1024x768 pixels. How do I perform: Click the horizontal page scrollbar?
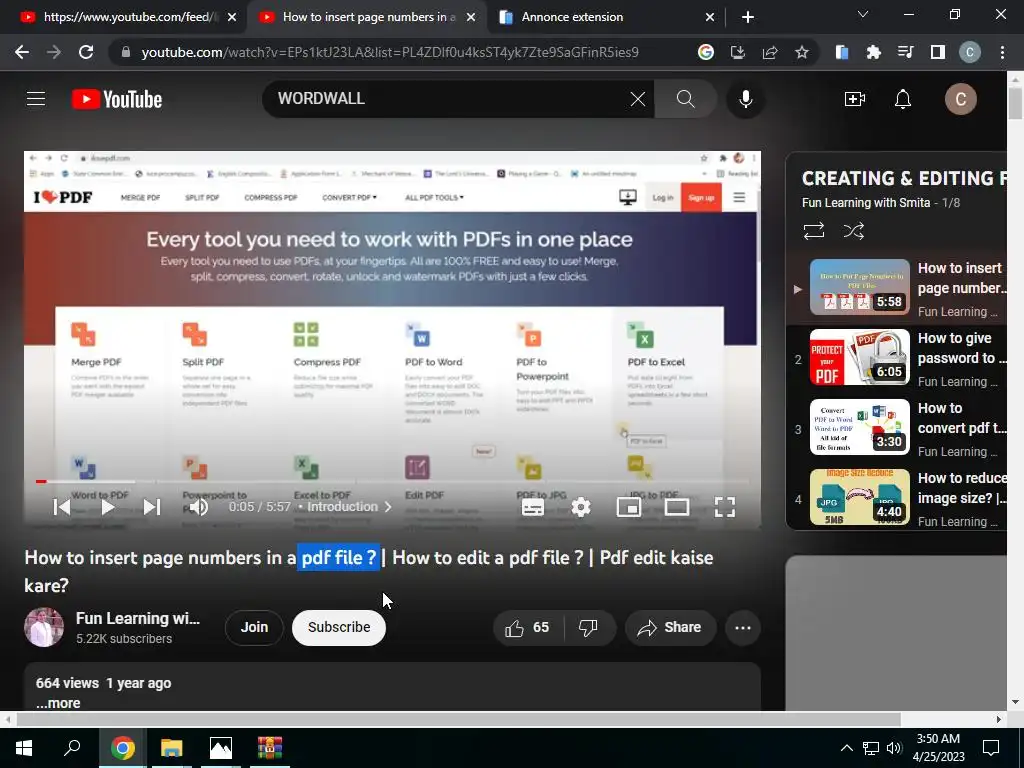click(x=458, y=719)
